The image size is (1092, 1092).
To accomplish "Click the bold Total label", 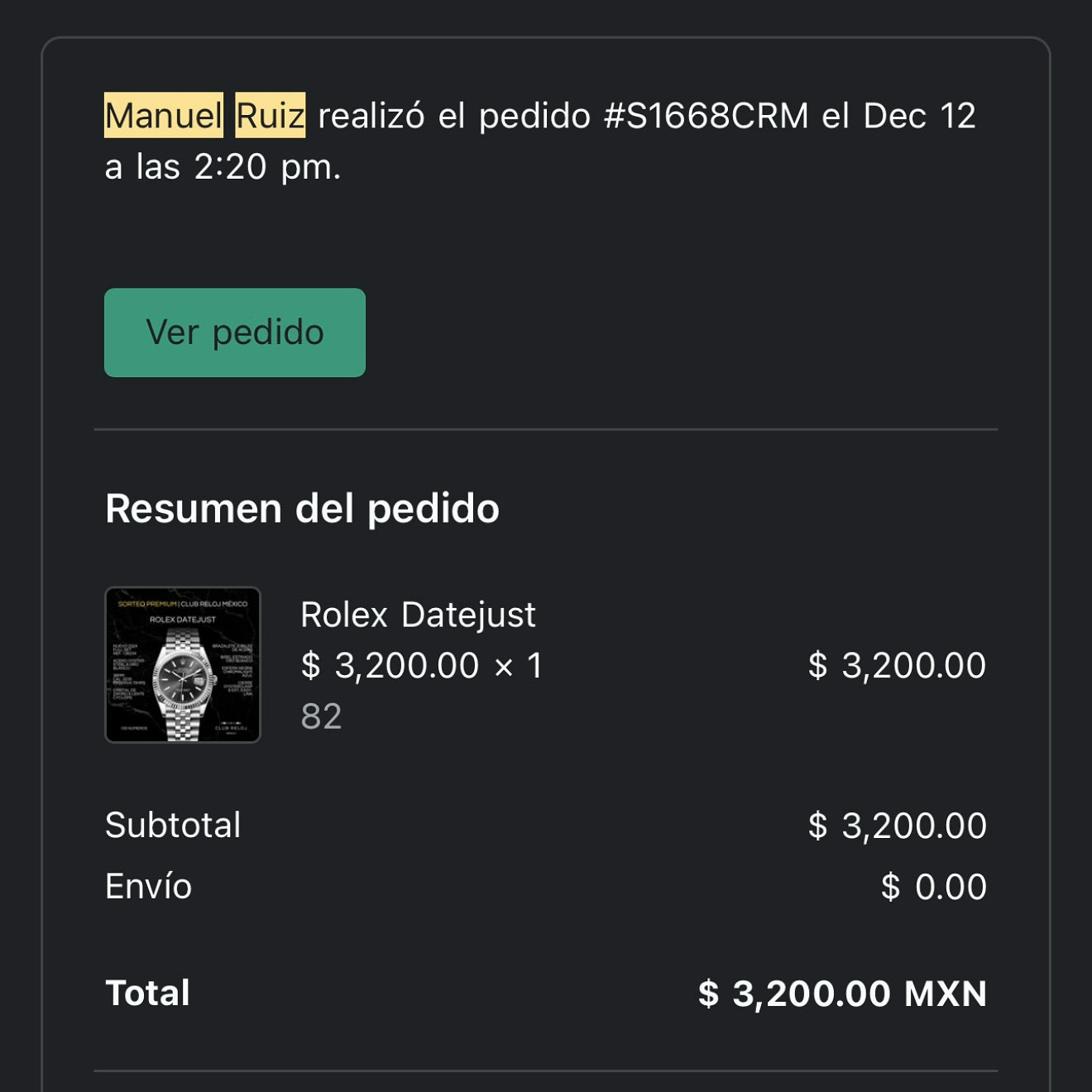I will point(147,994).
